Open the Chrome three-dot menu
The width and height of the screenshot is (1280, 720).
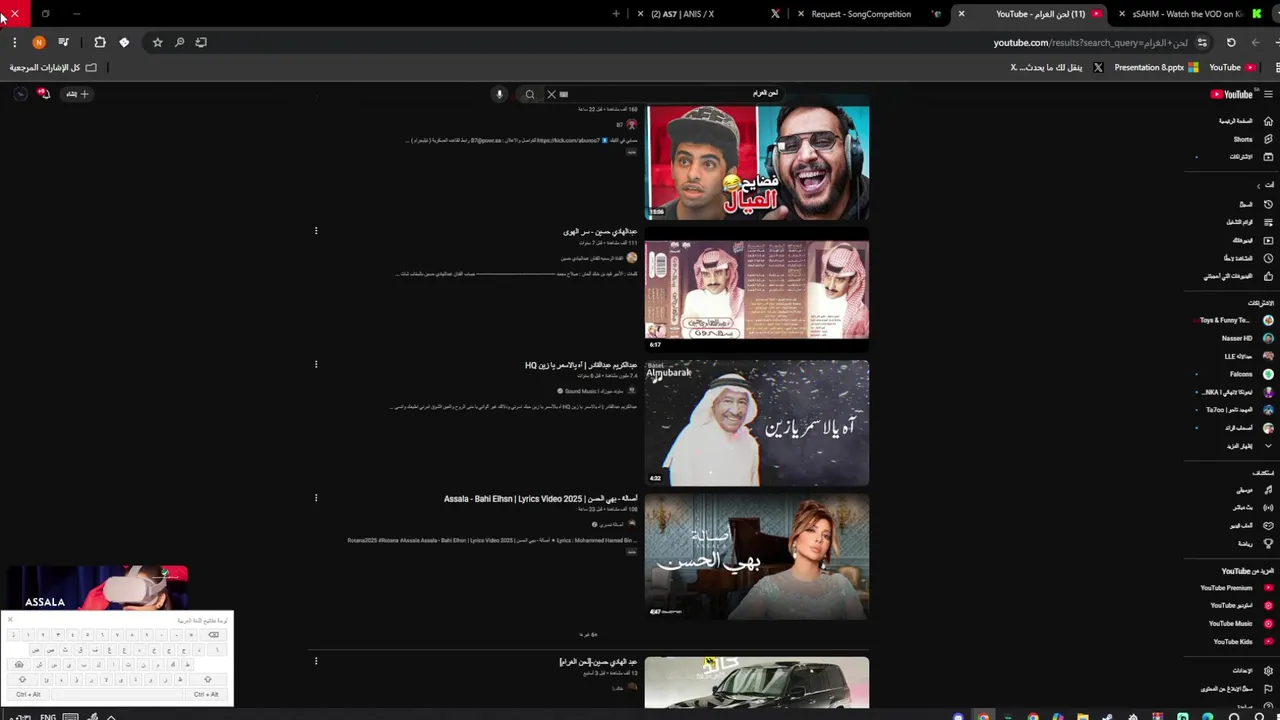(x=14, y=42)
